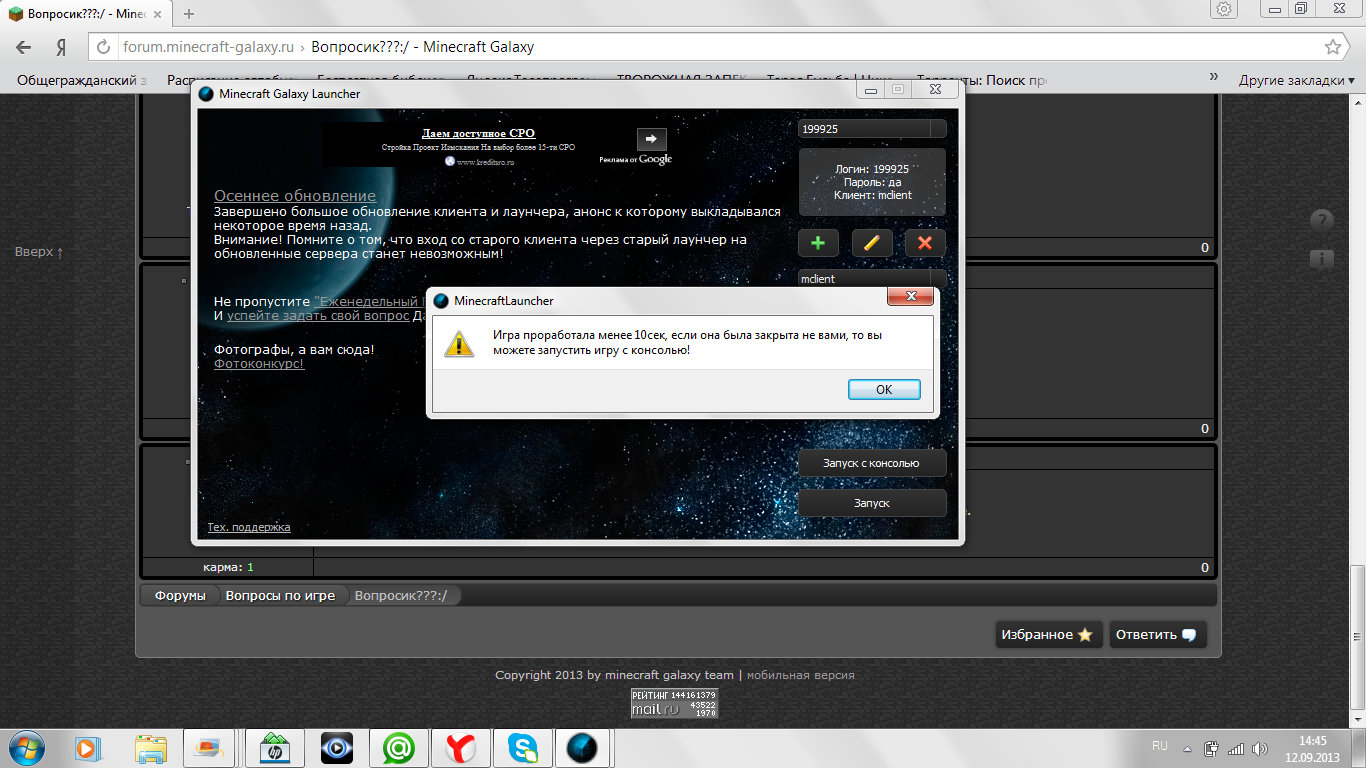1366x768 pixels.
Task: Expand the 199925 account dropdown
Action: click(x=937, y=129)
